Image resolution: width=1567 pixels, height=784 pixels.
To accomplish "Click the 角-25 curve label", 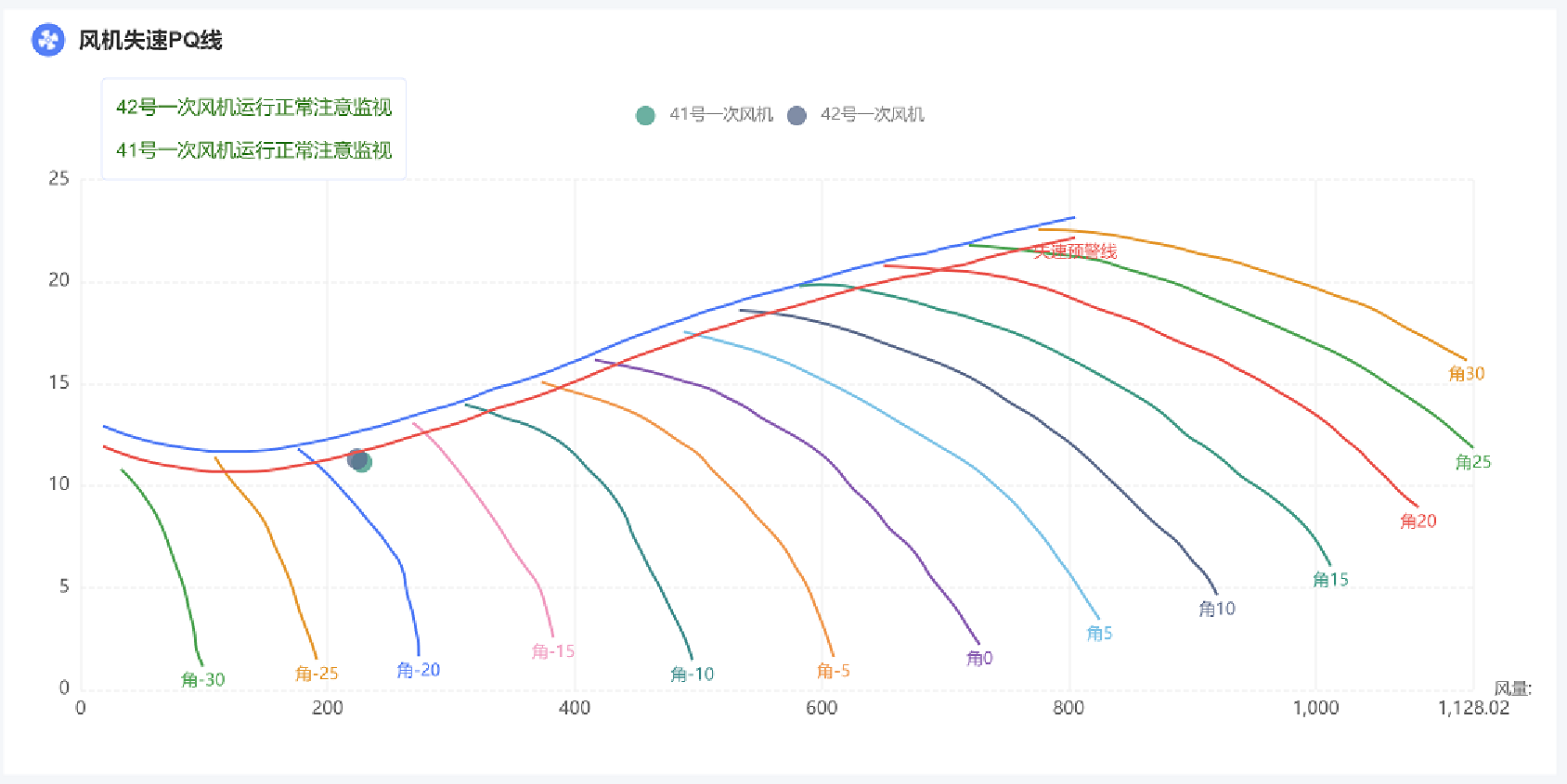I will [x=317, y=674].
